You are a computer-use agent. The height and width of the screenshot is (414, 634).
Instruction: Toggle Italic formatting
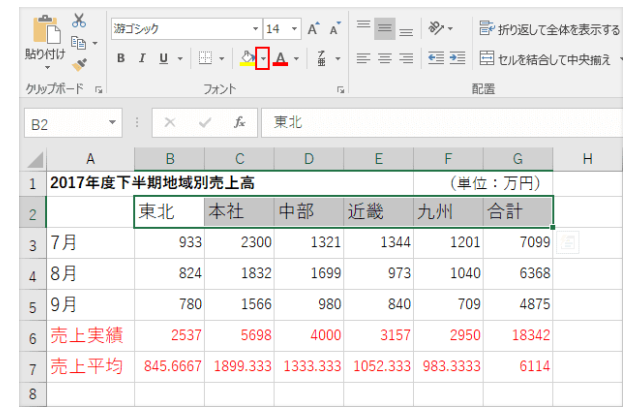(143, 58)
